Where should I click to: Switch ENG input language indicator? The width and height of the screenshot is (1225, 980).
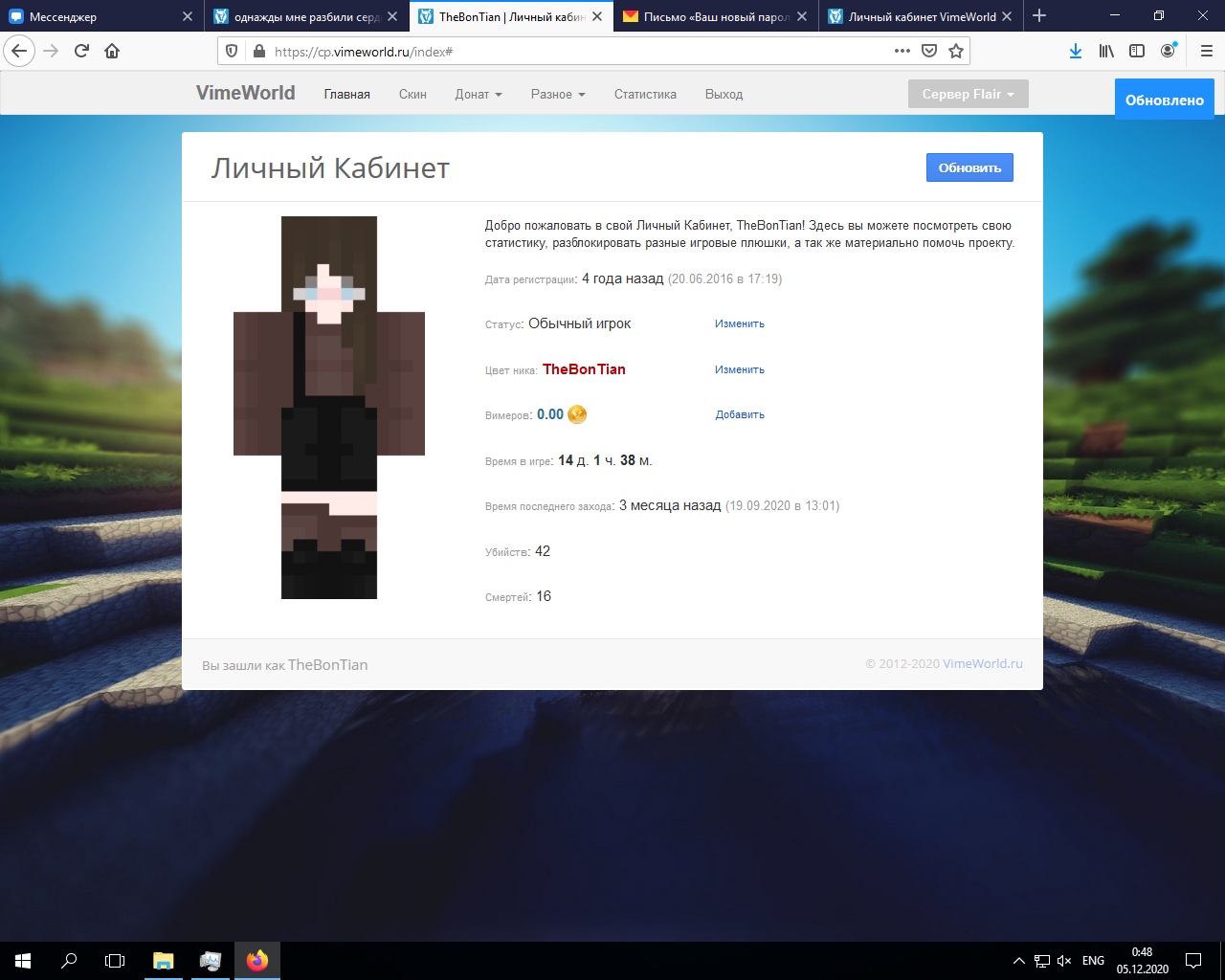[1093, 961]
